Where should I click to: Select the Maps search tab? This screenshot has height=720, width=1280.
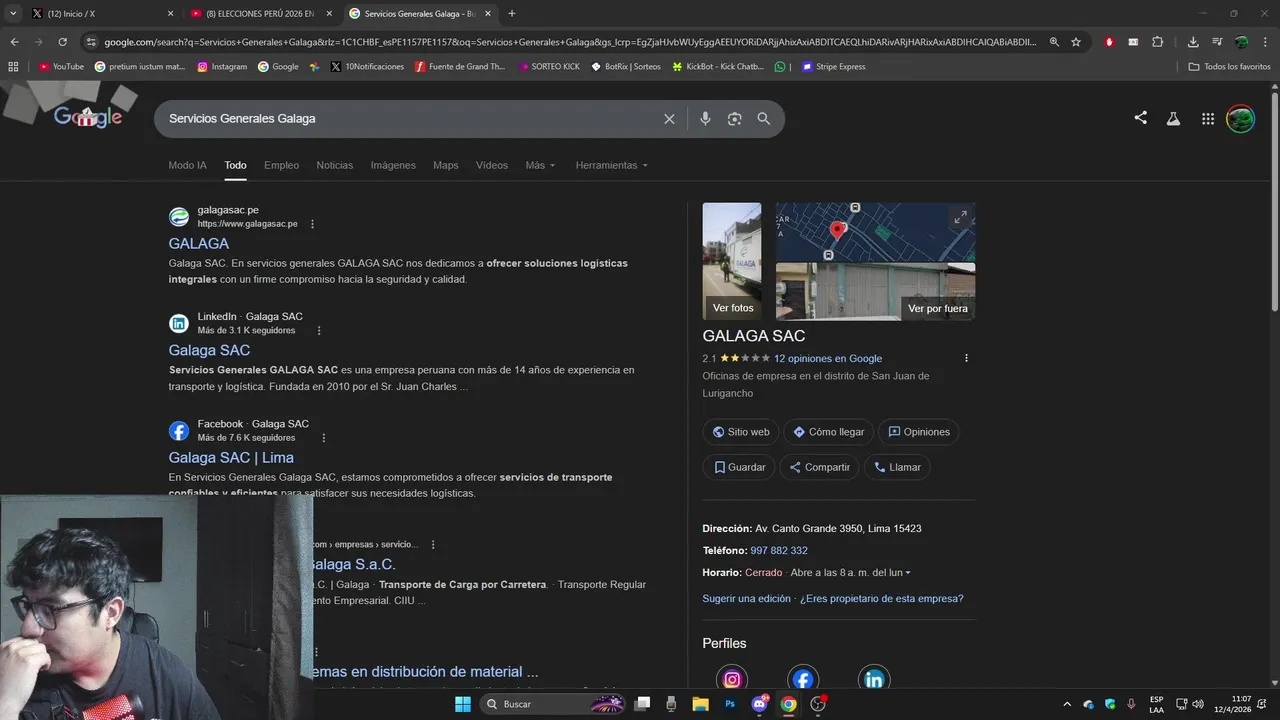(x=445, y=165)
